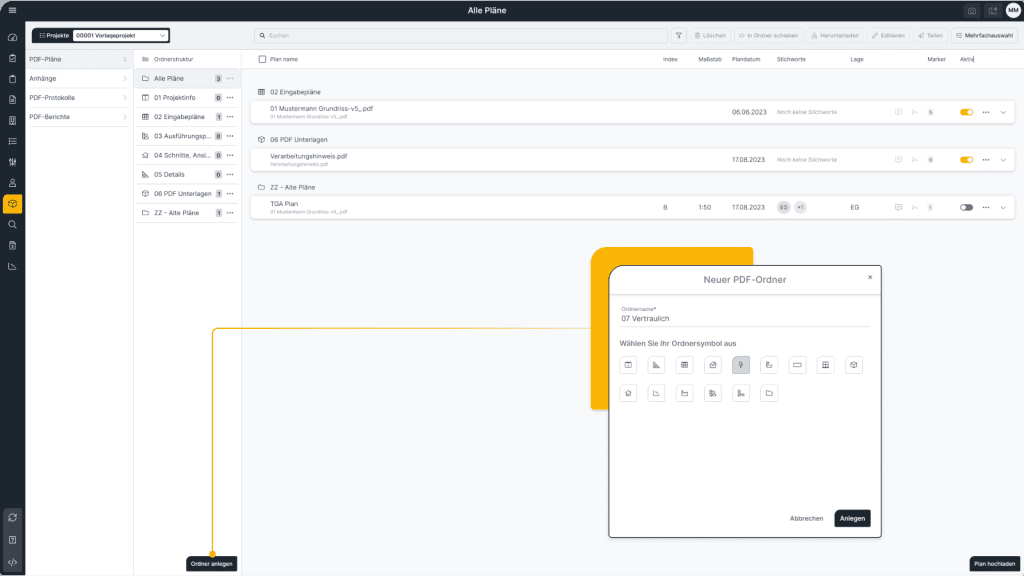
Task: Choose the house folder symbol
Action: (628, 392)
